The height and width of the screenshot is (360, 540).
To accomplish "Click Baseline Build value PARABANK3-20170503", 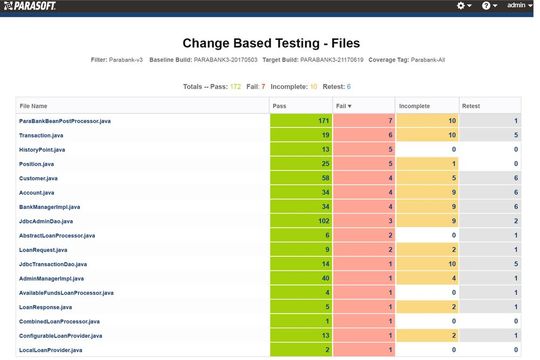I will [226, 60].
